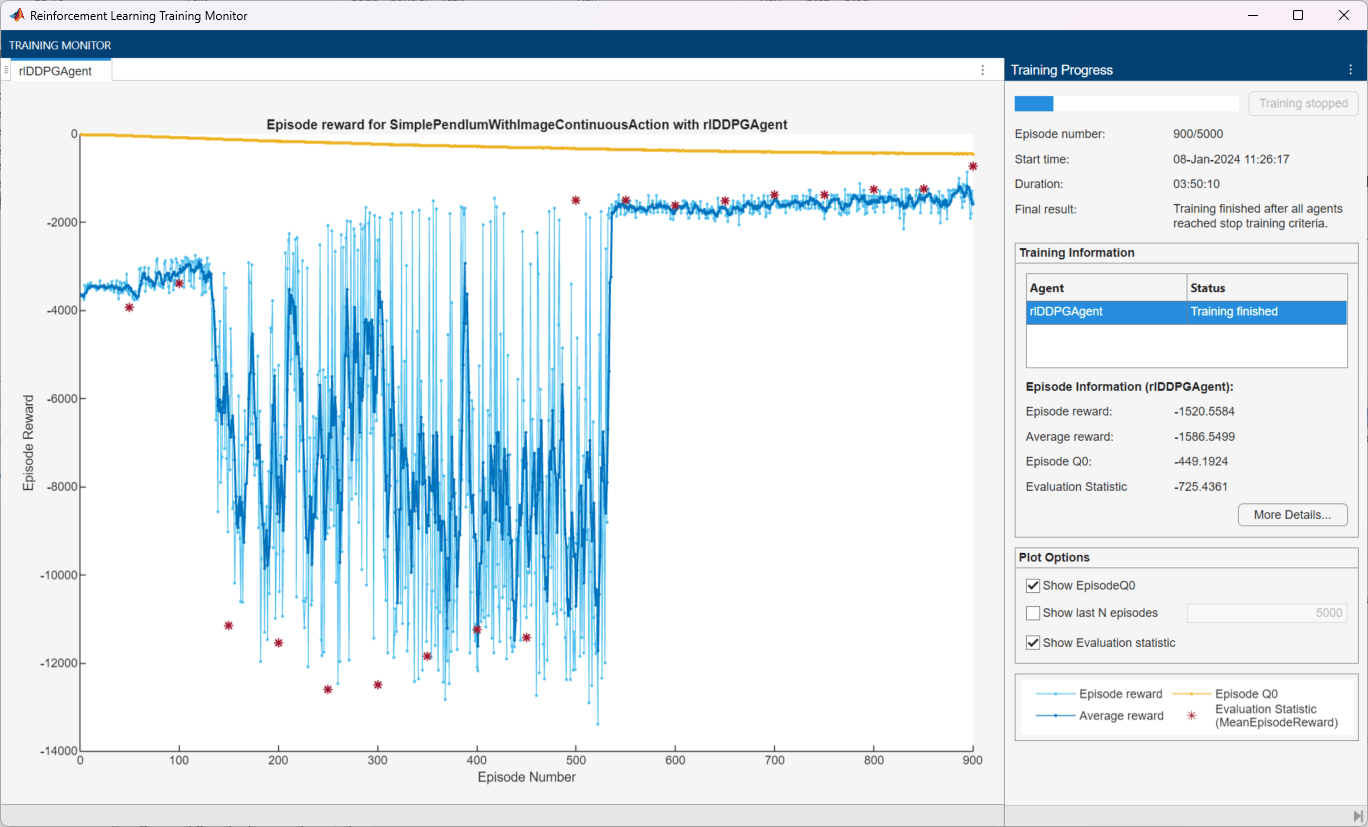Open the rlDDPGAgent document tab options menu
The height and width of the screenshot is (827, 1368).
click(982, 70)
